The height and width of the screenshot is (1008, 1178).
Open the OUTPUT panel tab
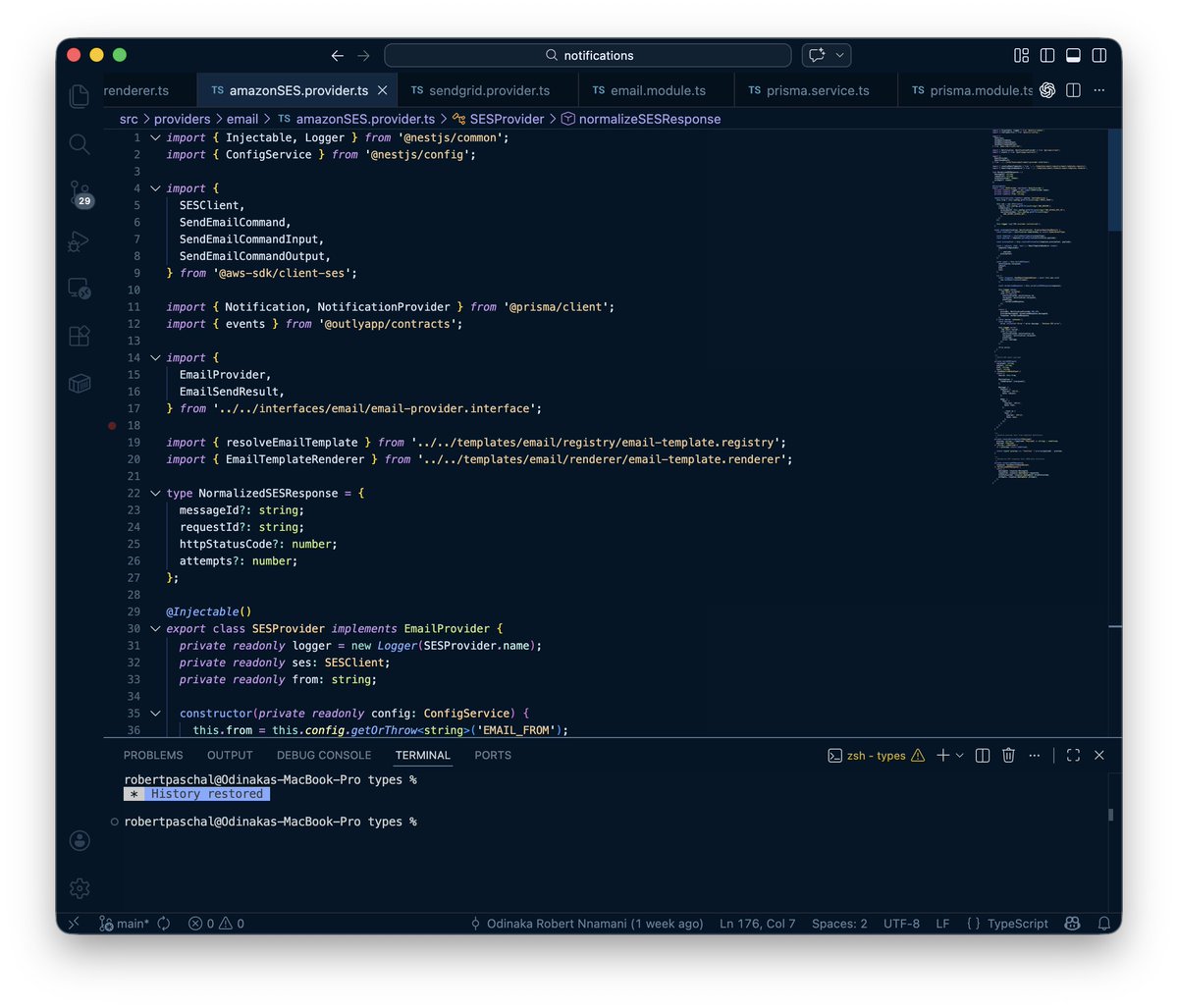point(230,756)
